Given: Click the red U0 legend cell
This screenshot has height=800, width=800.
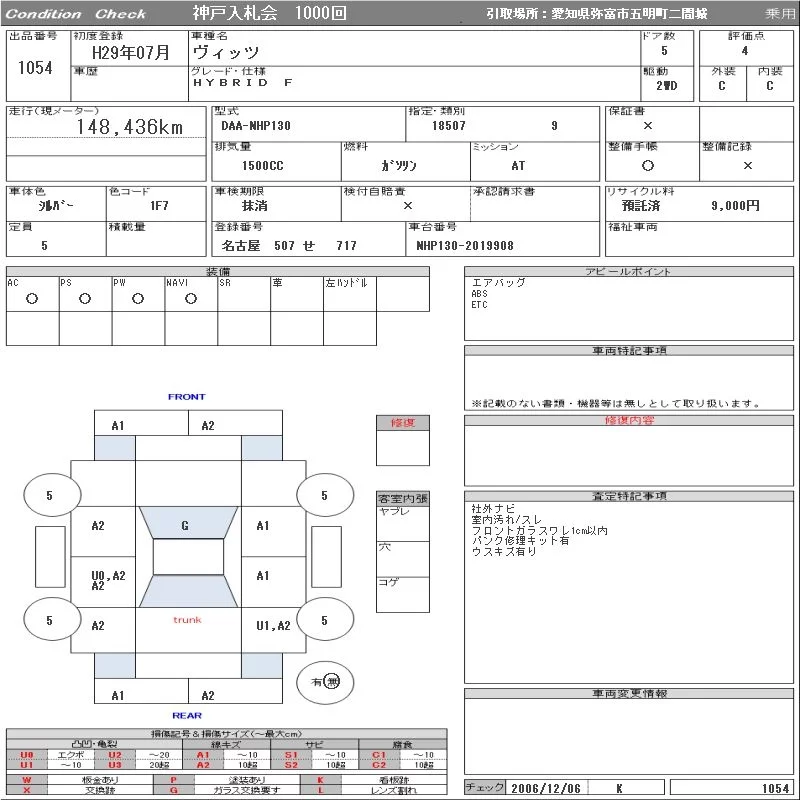Looking at the screenshot, I should click(x=27, y=755).
